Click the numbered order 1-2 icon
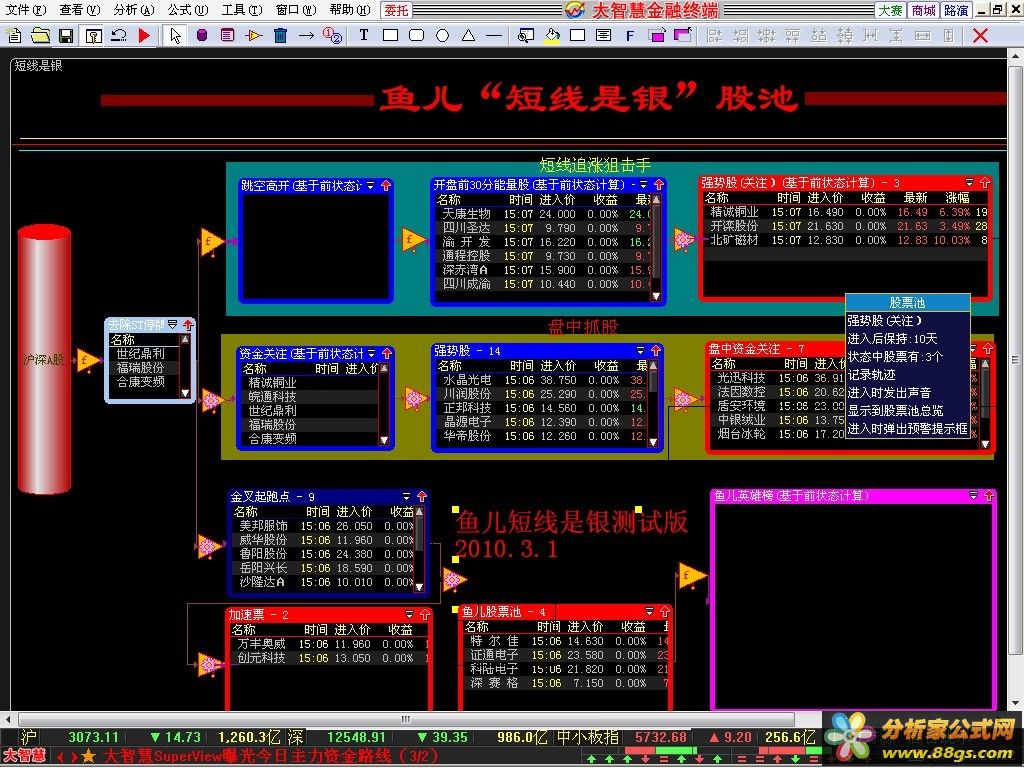 pyautogui.click(x=332, y=35)
